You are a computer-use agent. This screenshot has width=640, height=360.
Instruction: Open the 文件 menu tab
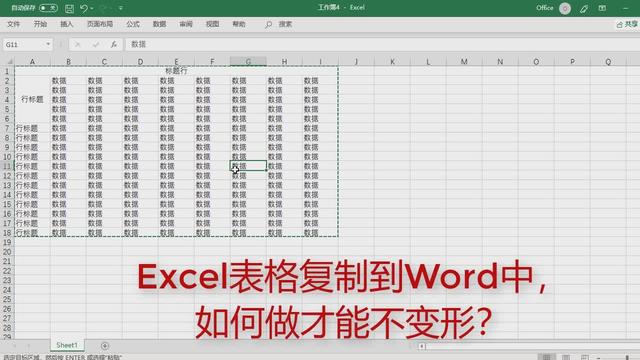click(13, 24)
